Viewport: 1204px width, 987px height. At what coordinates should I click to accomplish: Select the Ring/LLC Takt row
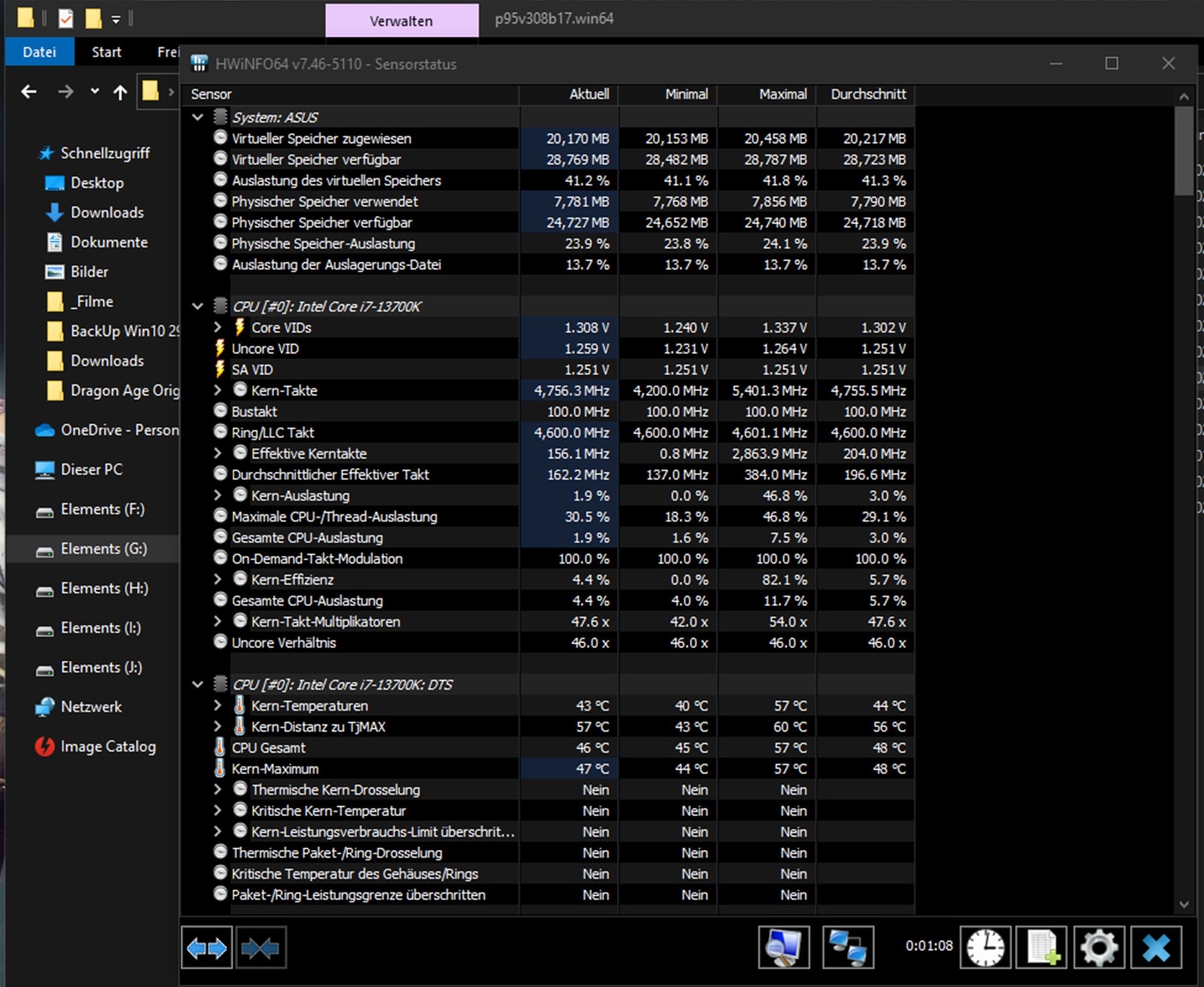point(548,432)
